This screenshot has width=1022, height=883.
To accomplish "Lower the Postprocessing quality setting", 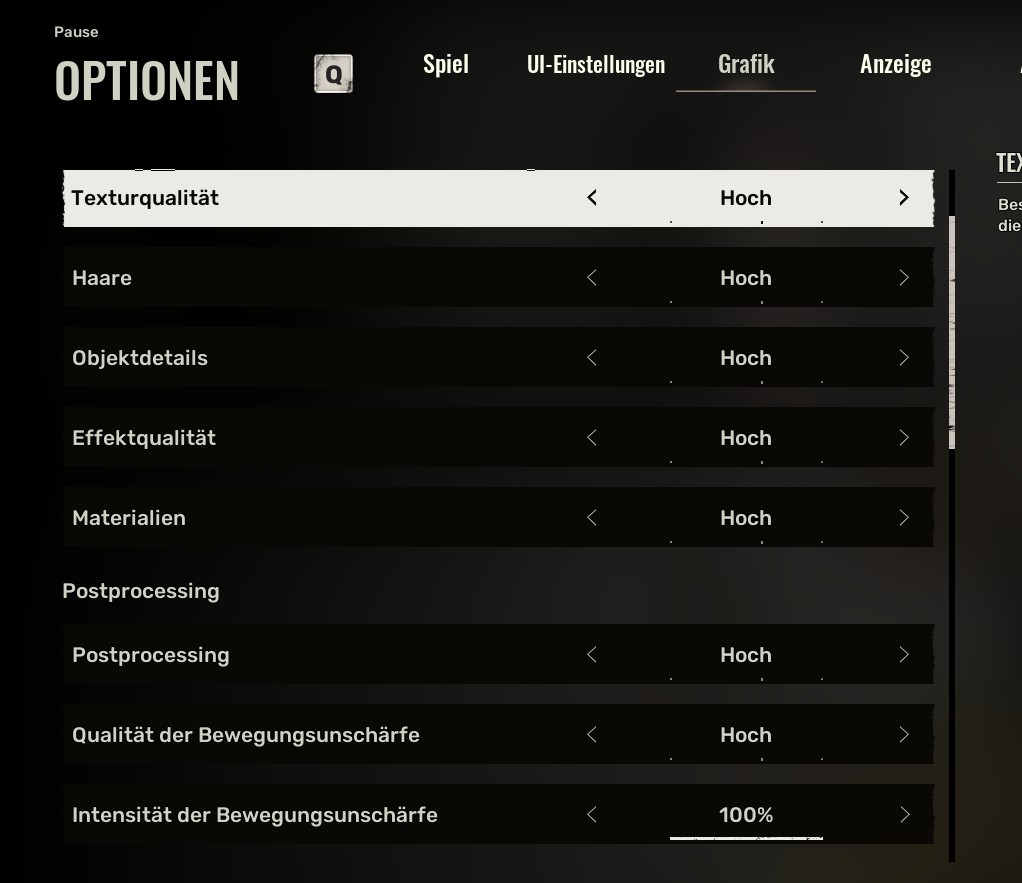I will tap(592, 655).
